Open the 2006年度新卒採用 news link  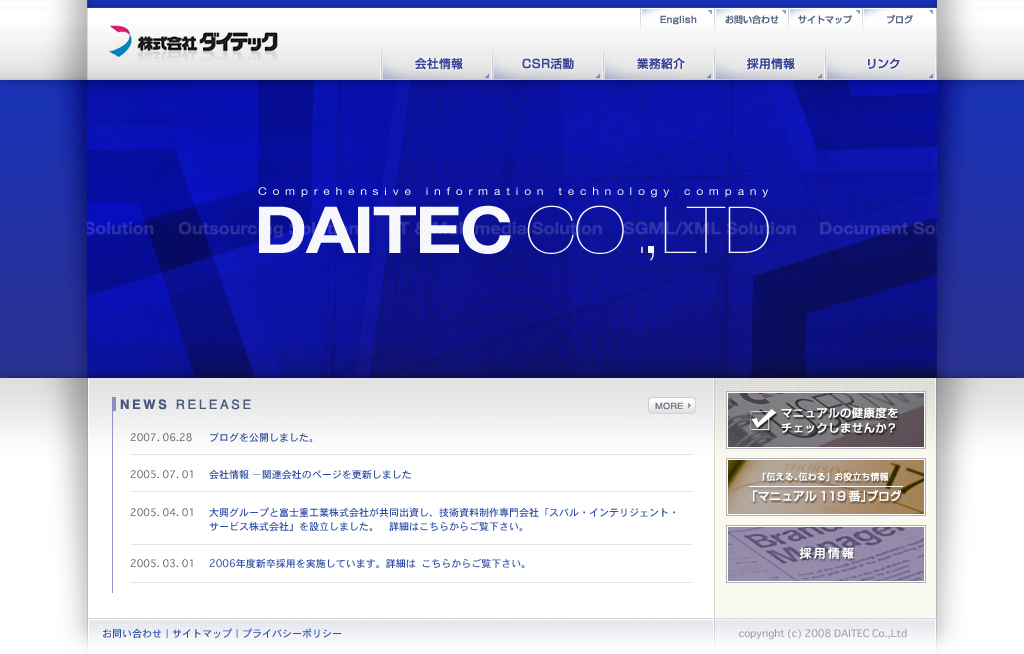click(x=368, y=564)
